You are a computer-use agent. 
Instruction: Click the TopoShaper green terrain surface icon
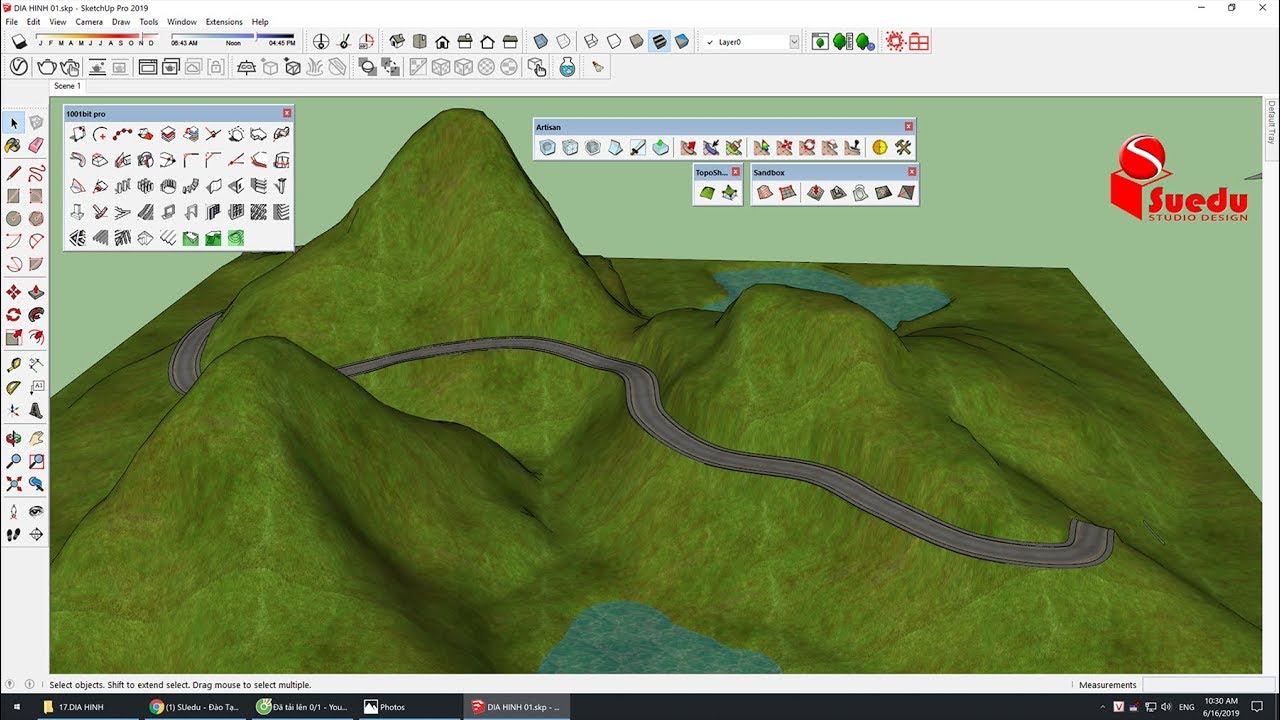pyautogui.click(x=707, y=192)
